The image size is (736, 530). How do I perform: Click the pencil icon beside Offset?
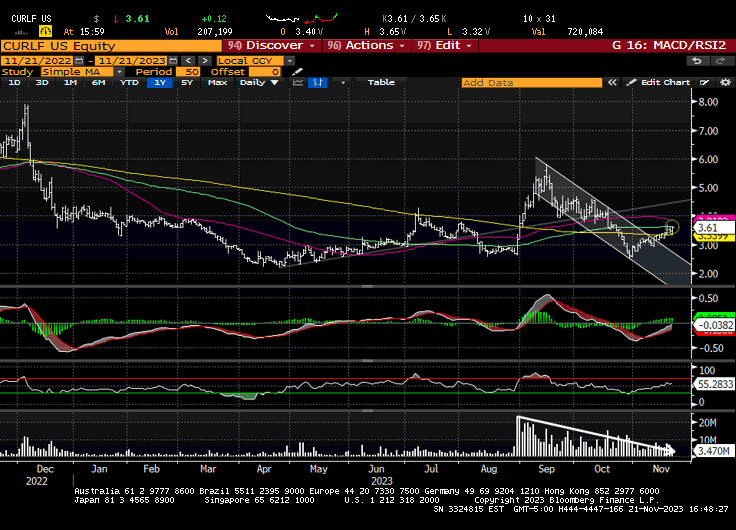297,72
